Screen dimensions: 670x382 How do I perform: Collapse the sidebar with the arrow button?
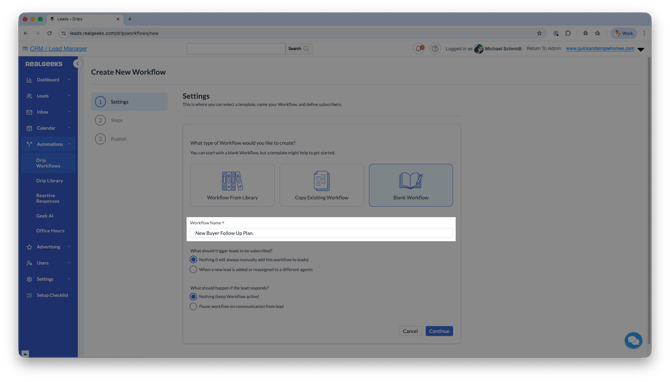(77, 64)
